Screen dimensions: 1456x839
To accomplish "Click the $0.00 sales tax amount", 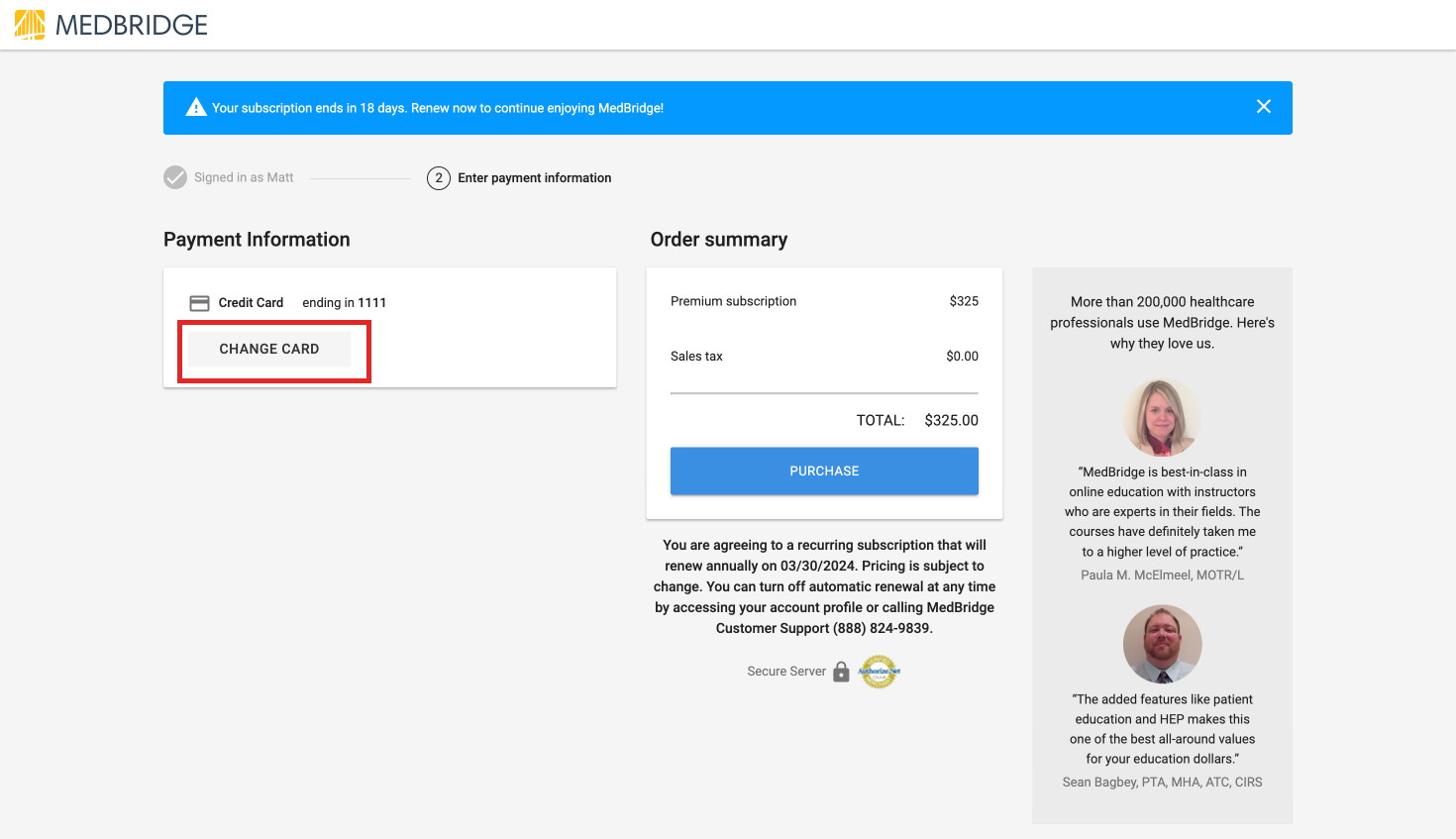I will pos(962,357).
